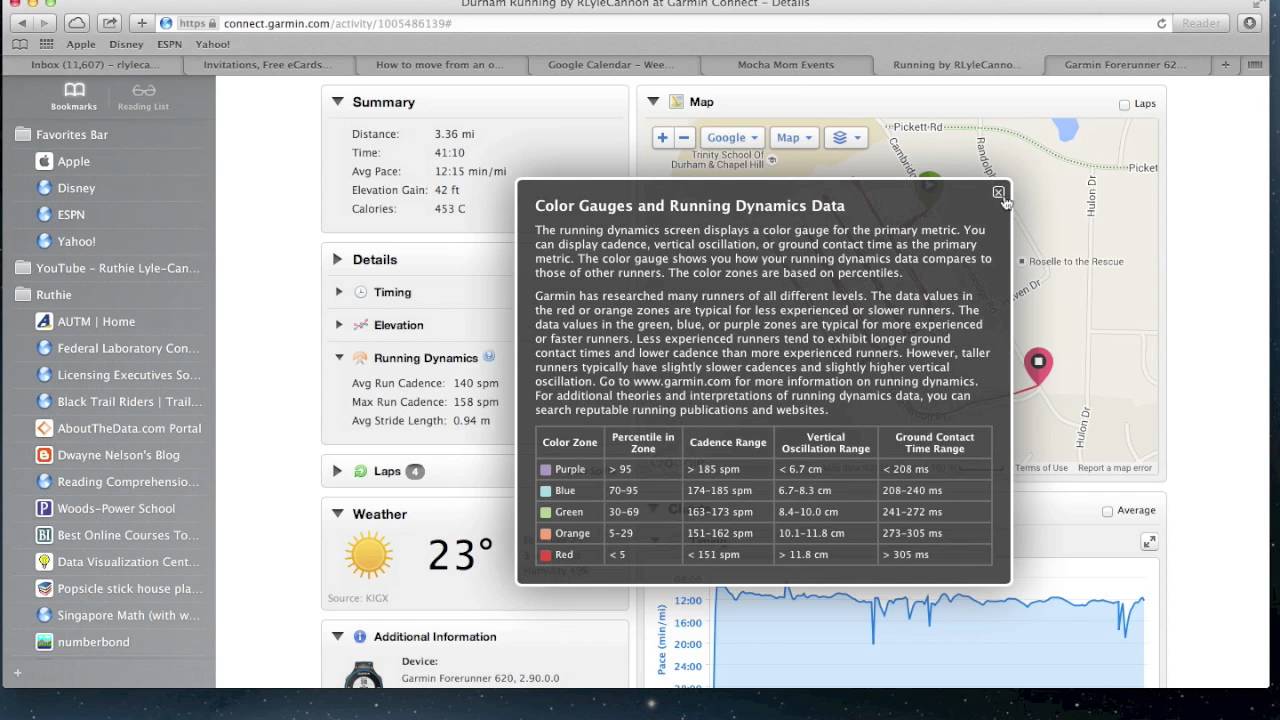Open the Google map provider dropdown

(x=732, y=138)
